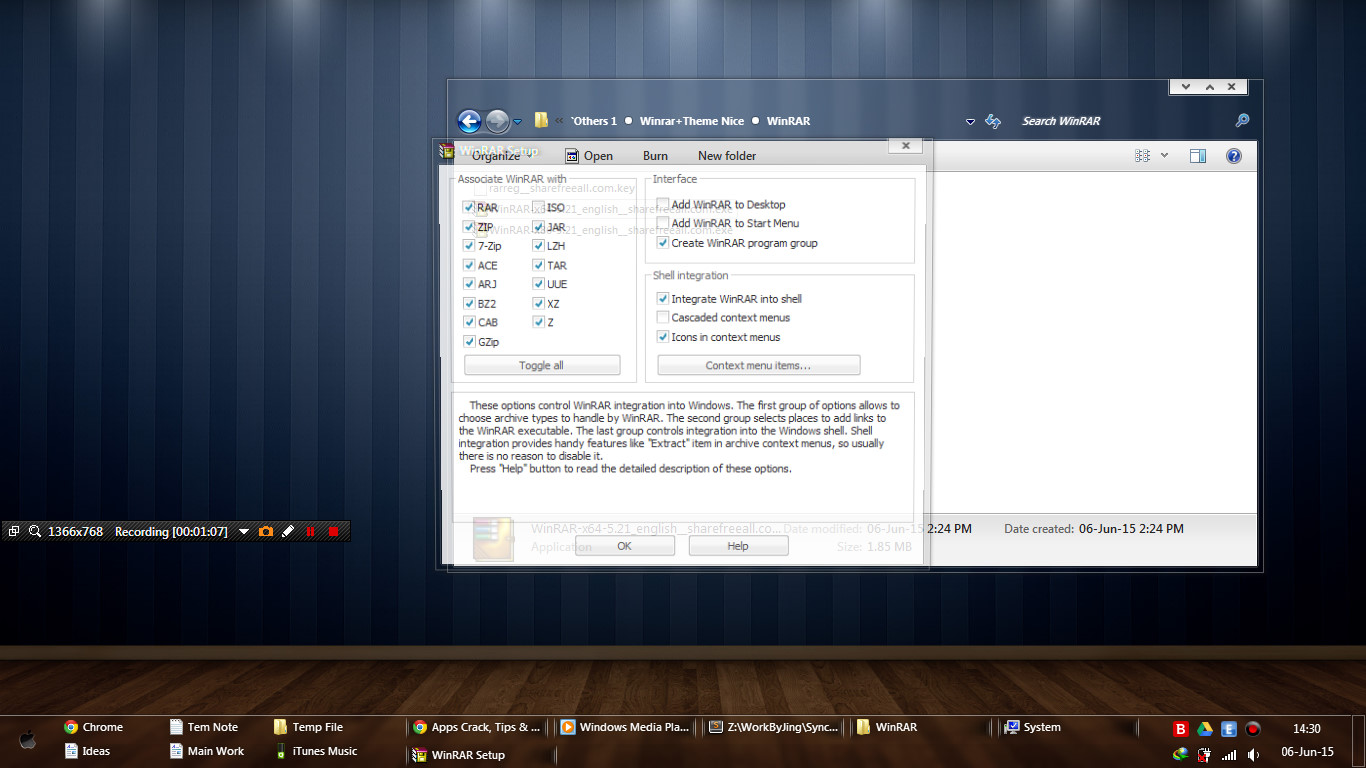Open the Tem Note taskbar shortcut

204,727
